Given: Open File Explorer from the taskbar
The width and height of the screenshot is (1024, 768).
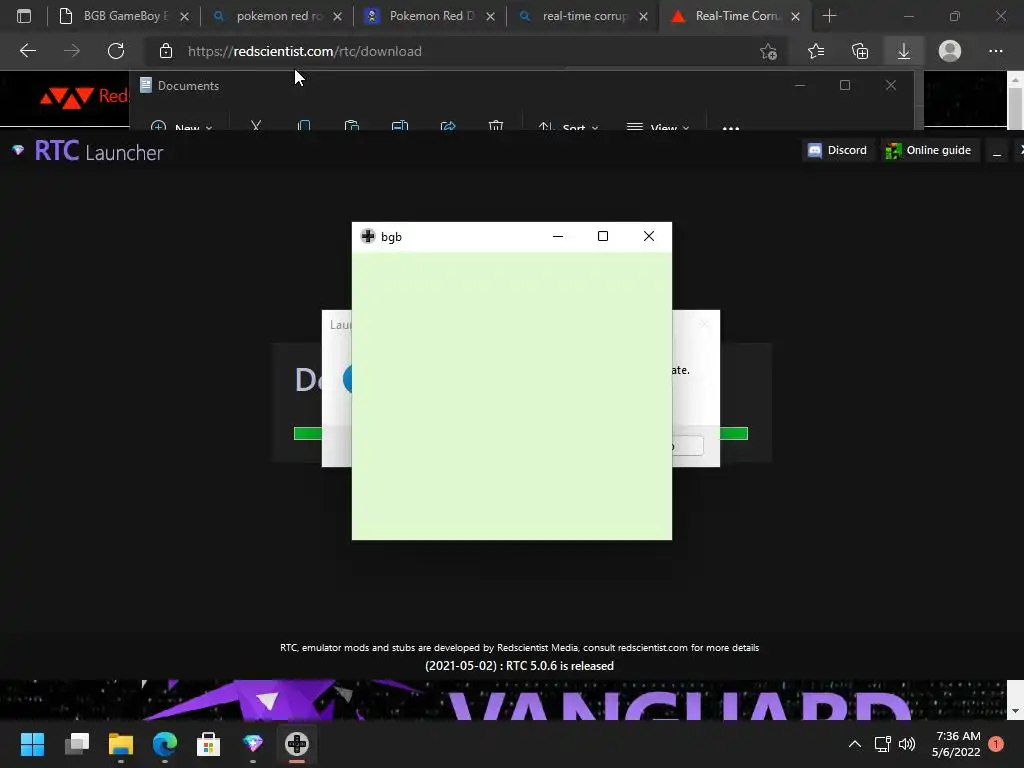Looking at the screenshot, I should coord(121,744).
